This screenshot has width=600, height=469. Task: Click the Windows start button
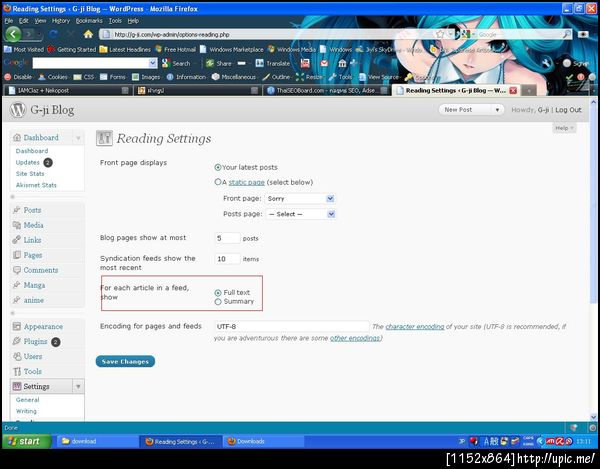(26, 441)
